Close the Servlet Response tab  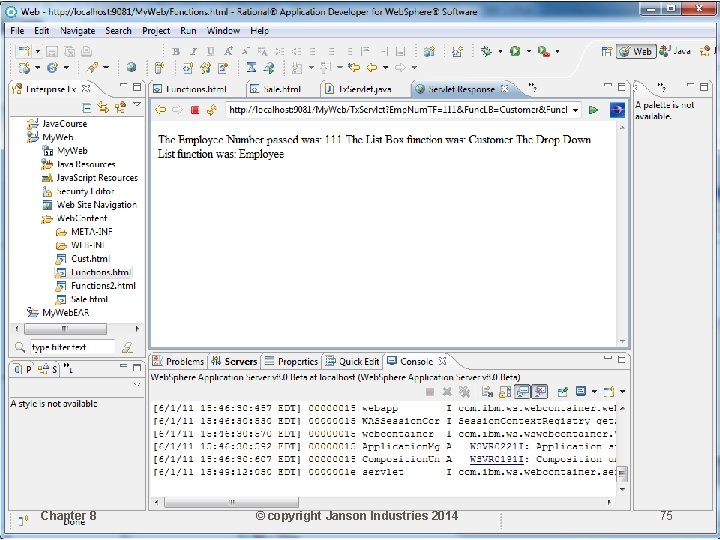click(504, 89)
